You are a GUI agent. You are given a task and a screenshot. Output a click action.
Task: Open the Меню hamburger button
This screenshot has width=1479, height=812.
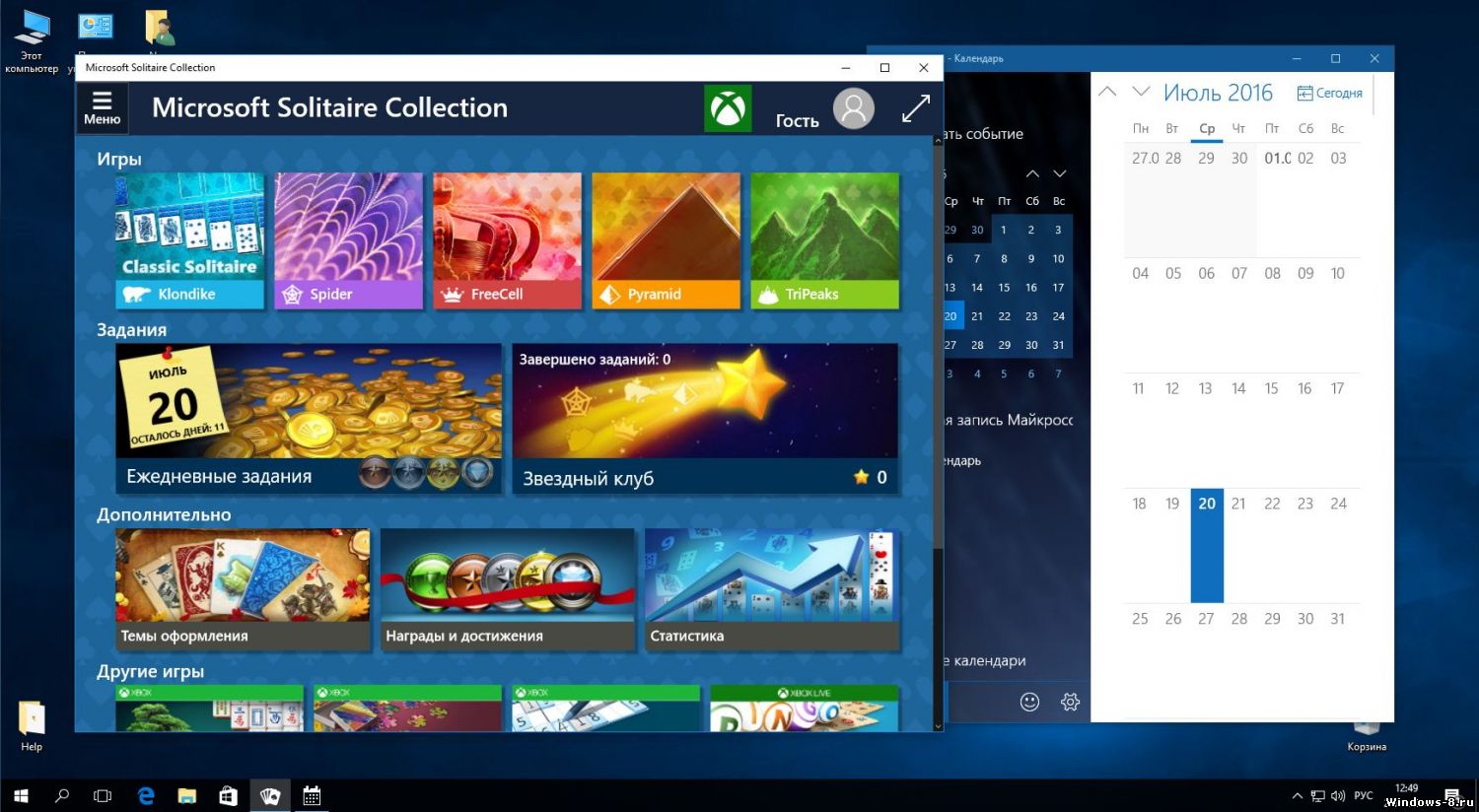coord(102,108)
